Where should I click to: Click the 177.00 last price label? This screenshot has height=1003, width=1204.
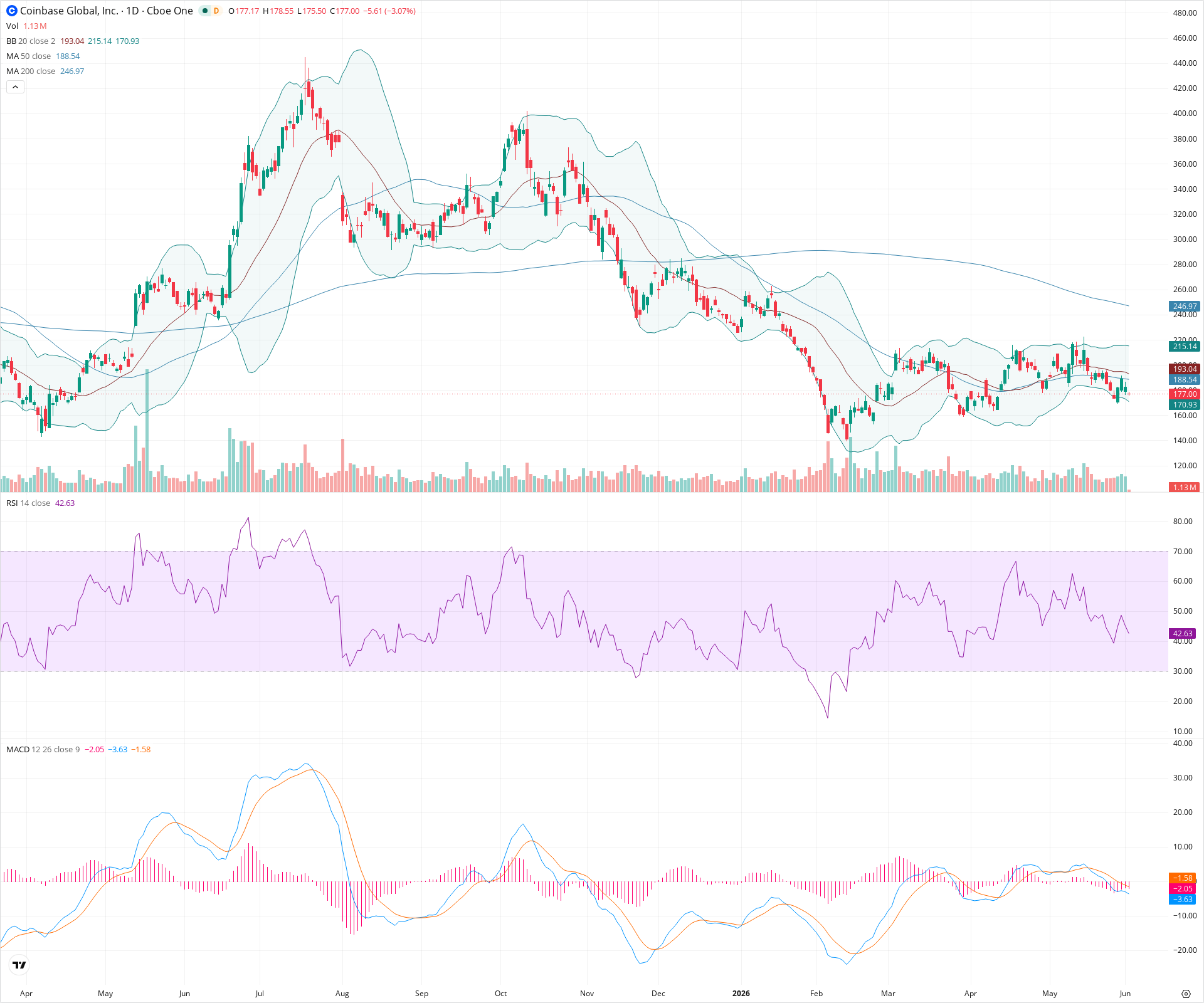(1185, 394)
